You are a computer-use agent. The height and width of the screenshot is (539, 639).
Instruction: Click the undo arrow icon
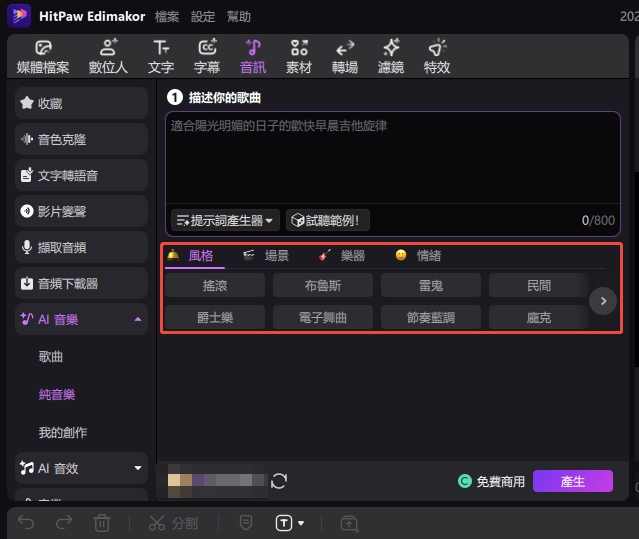pos(26,523)
